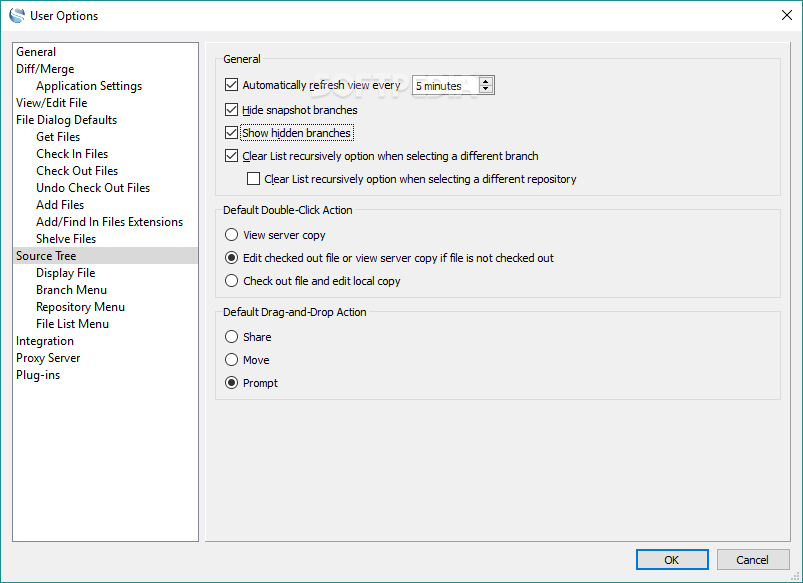Select Check In Files in the tree
The image size is (803, 583).
coord(72,154)
